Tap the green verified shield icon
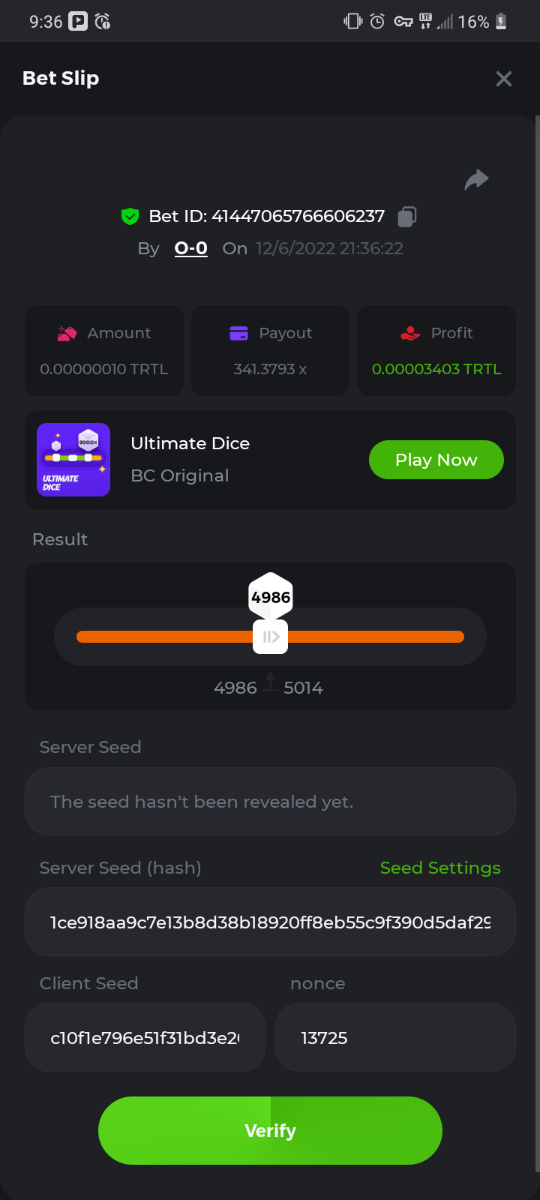The width and height of the screenshot is (540, 1200). coord(129,216)
